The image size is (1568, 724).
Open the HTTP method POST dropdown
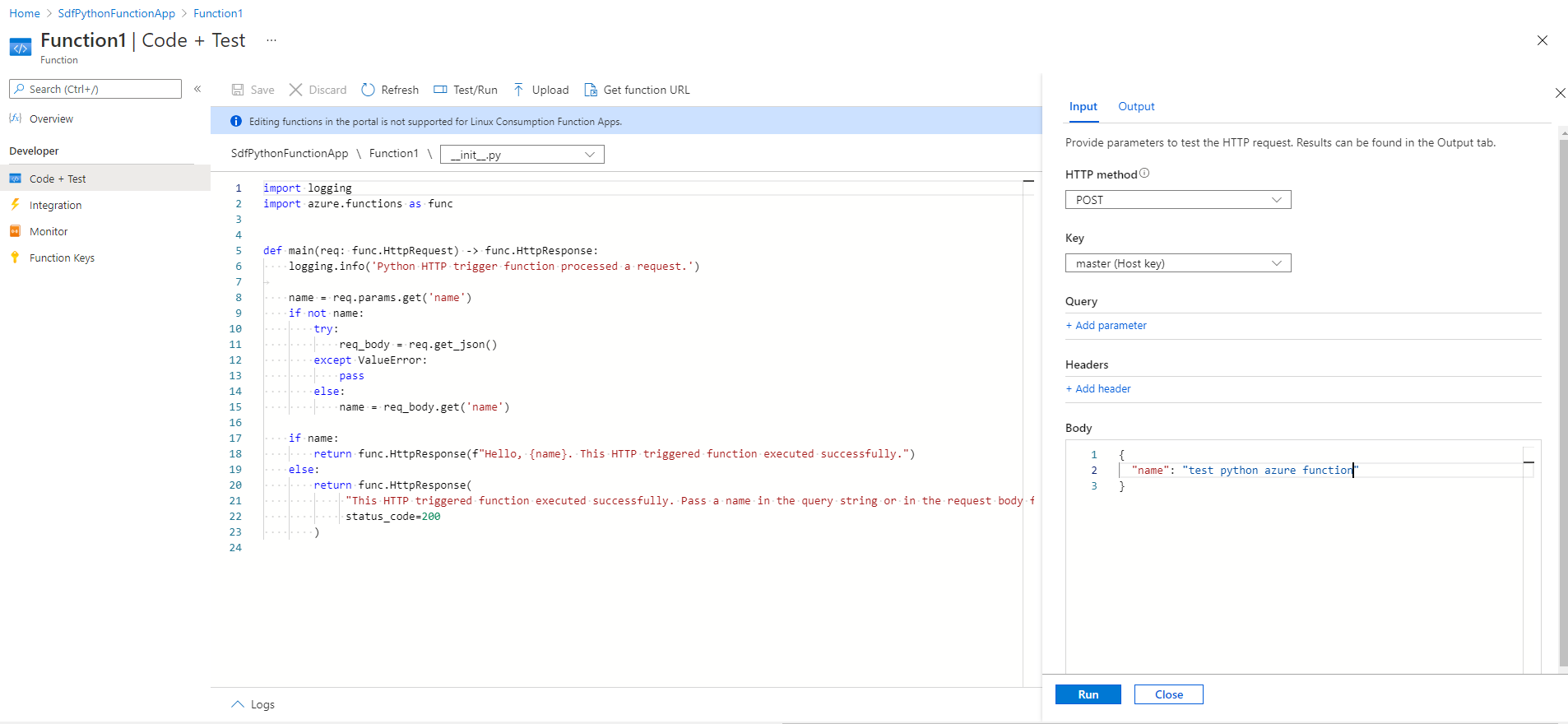1178,200
